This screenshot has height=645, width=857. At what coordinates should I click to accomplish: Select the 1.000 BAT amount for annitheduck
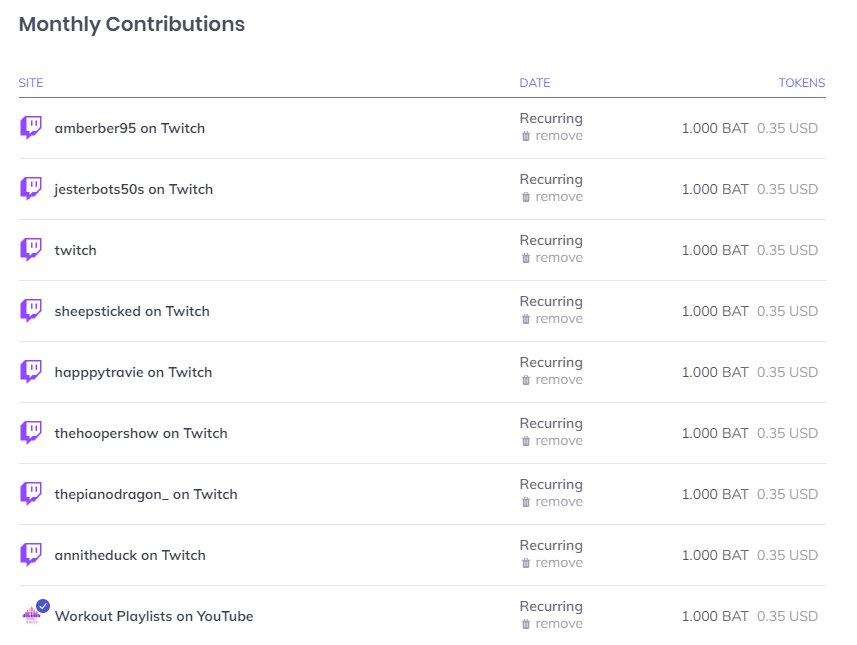[715, 555]
